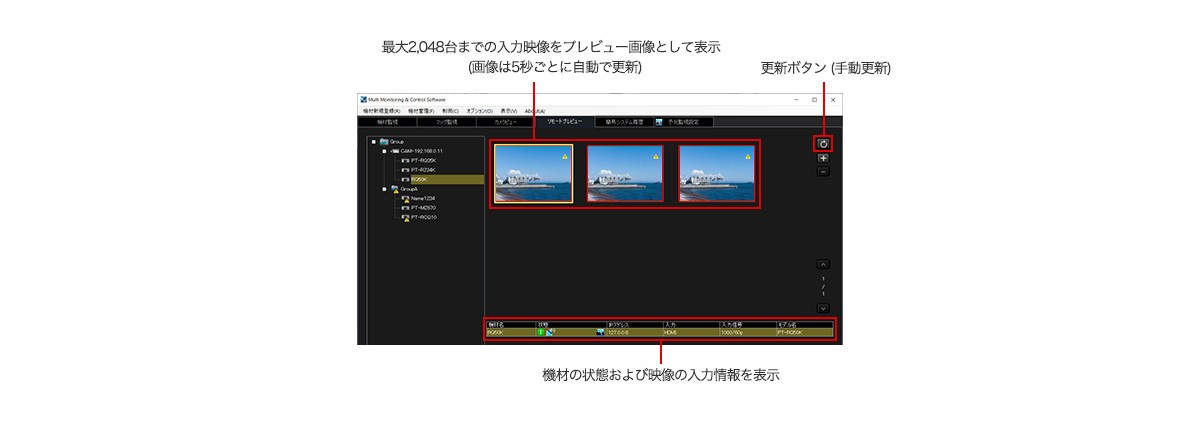The height and width of the screenshot is (426, 1200).
Task: Select the middle preview thumbnail
Action: 625,173
